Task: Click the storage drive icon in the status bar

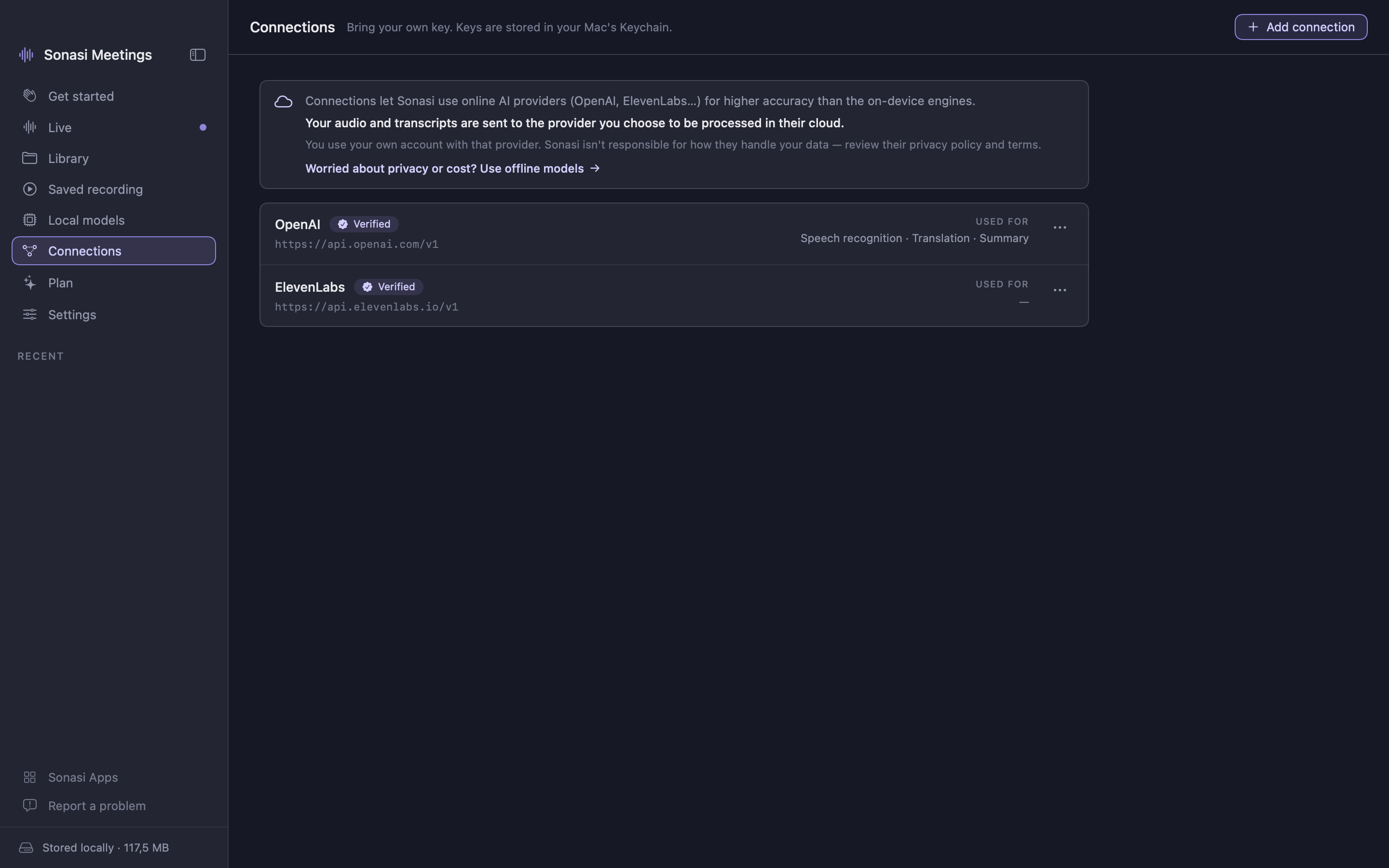Action: (26, 847)
